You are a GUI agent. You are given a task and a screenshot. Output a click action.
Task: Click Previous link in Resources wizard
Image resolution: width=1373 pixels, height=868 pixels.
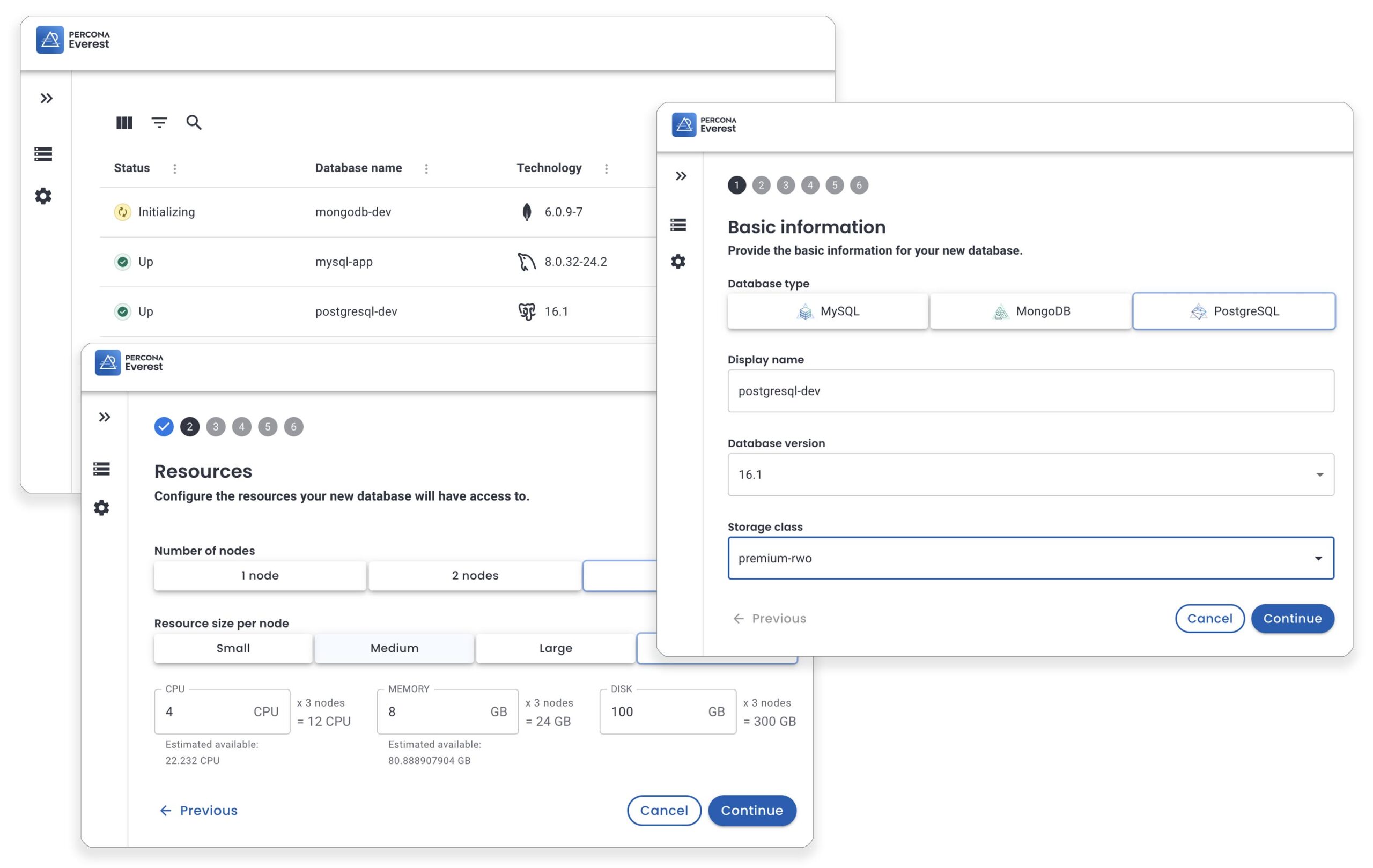198,811
